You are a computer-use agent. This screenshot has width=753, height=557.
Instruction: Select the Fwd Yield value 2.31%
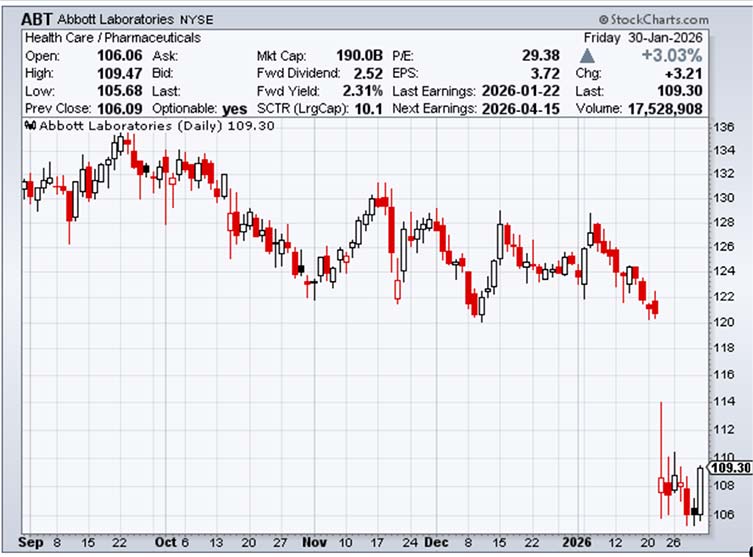coord(363,91)
